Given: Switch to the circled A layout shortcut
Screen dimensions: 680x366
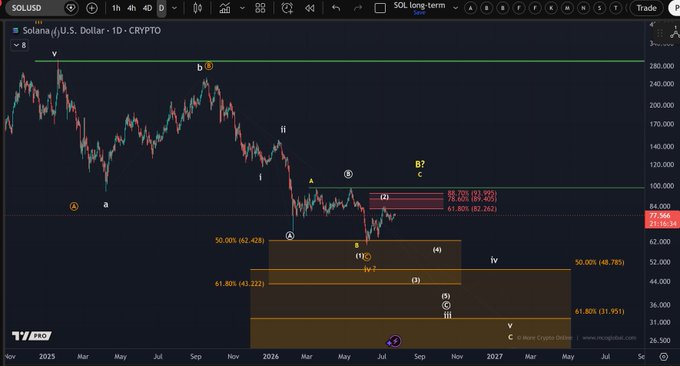Looking at the screenshot, I should [471, 8].
